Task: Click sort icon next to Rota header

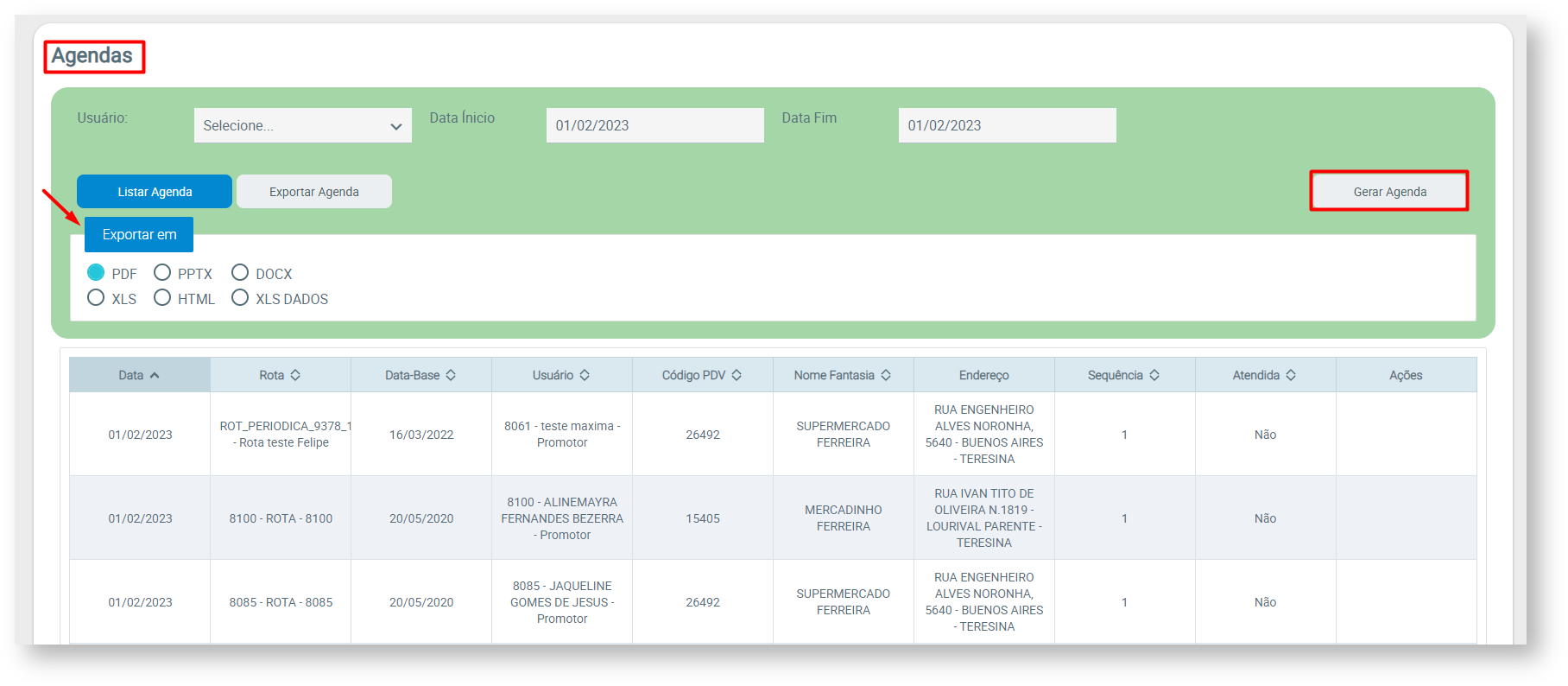Action: [x=295, y=376]
